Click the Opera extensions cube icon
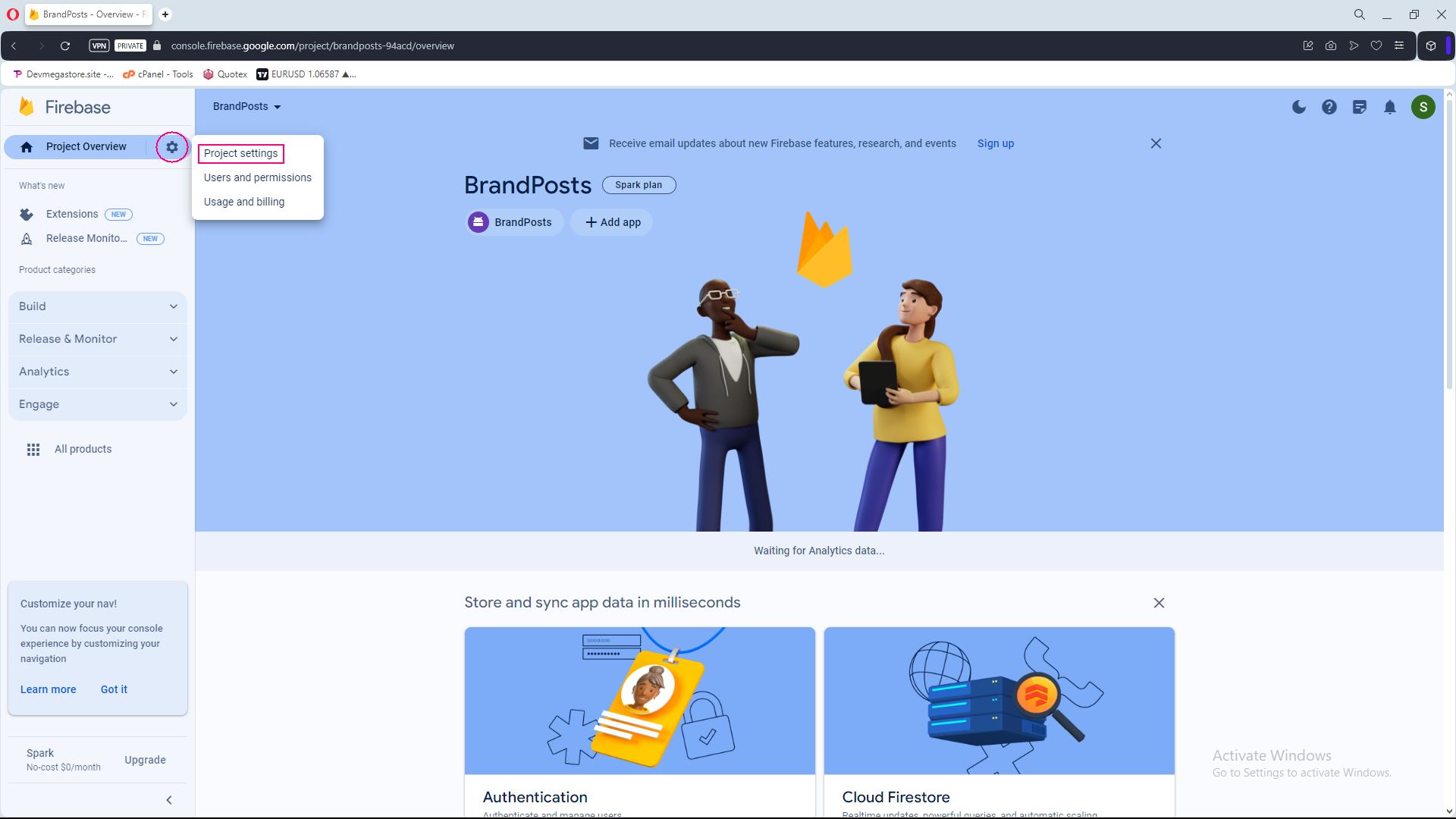The image size is (1456, 819). tap(1431, 45)
